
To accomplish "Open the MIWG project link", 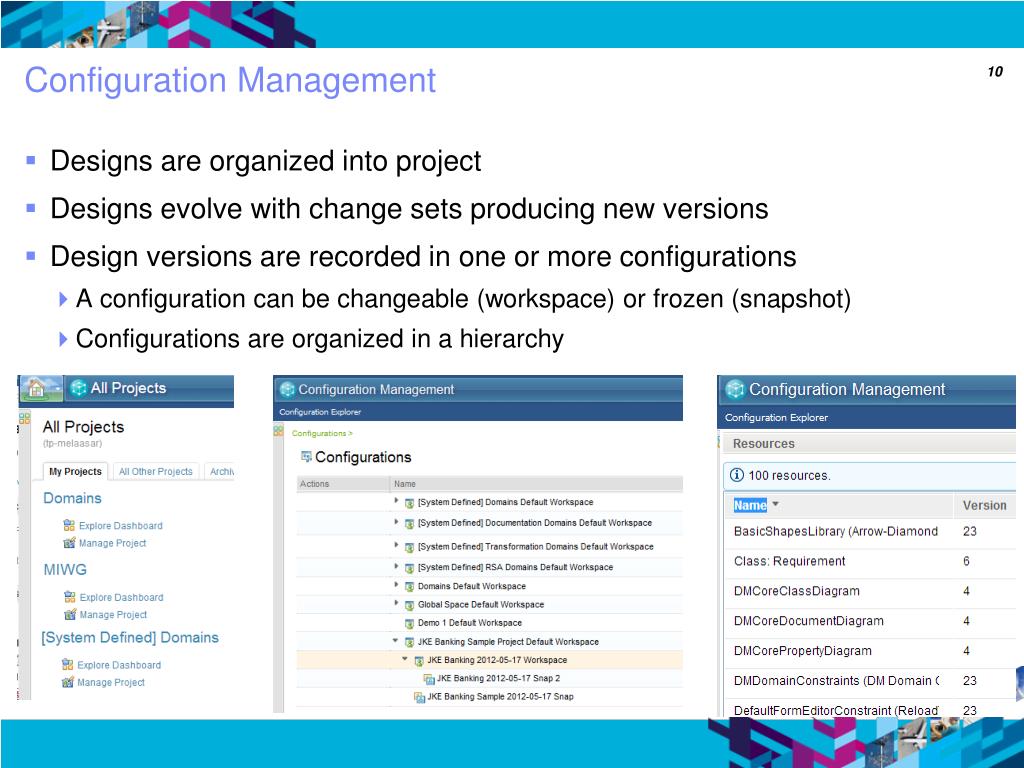I will point(65,569).
